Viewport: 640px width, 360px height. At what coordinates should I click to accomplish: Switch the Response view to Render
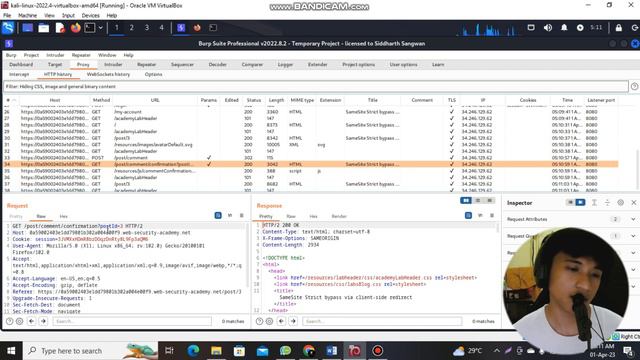point(339,216)
